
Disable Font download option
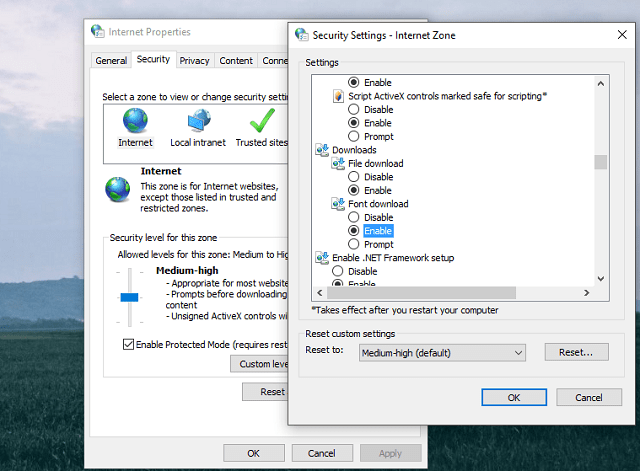353,217
